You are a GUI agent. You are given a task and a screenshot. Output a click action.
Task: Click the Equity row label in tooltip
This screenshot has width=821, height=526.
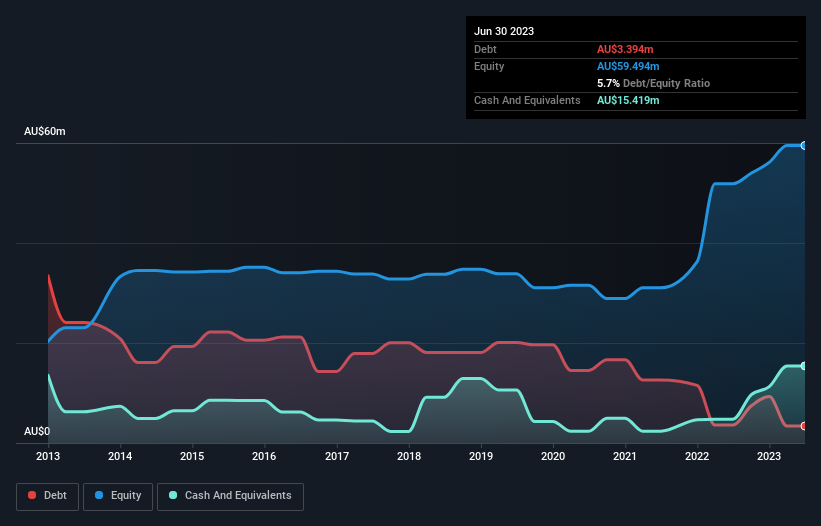pyautogui.click(x=489, y=66)
